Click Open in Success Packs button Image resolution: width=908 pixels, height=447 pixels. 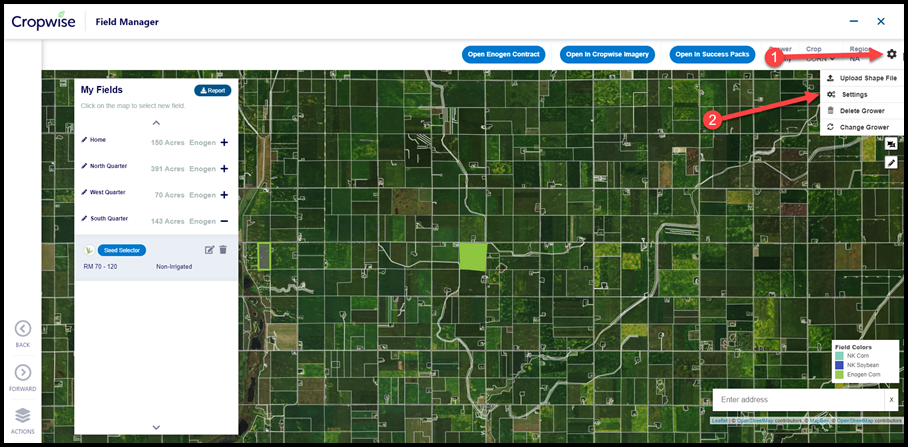tap(712, 54)
